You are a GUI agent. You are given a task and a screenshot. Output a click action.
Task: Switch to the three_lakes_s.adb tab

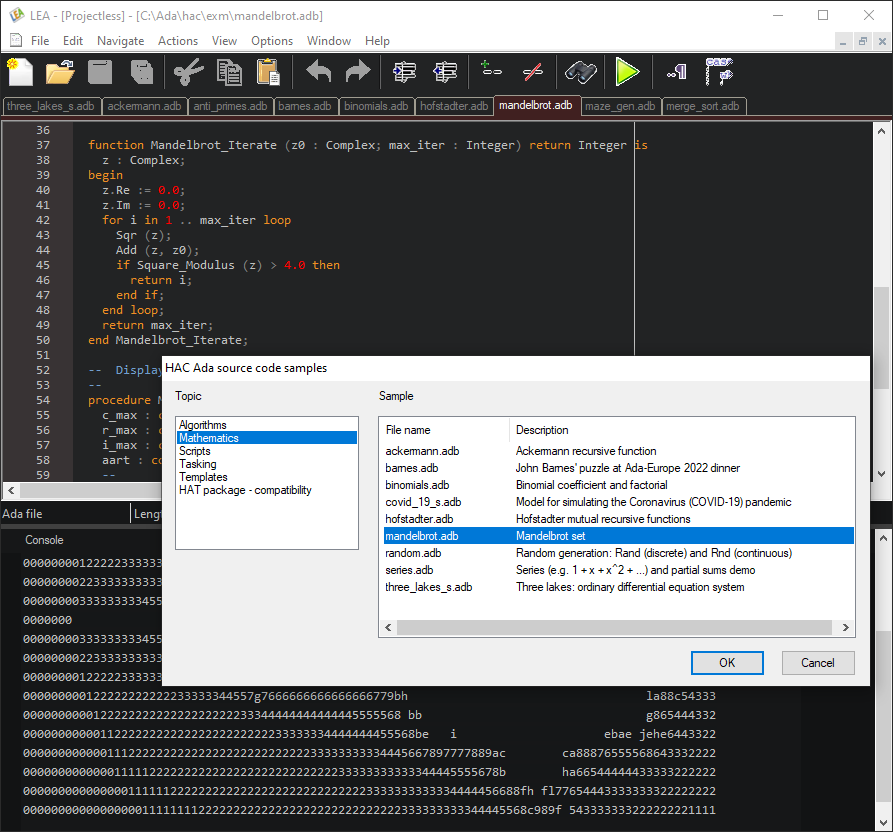tap(51, 106)
